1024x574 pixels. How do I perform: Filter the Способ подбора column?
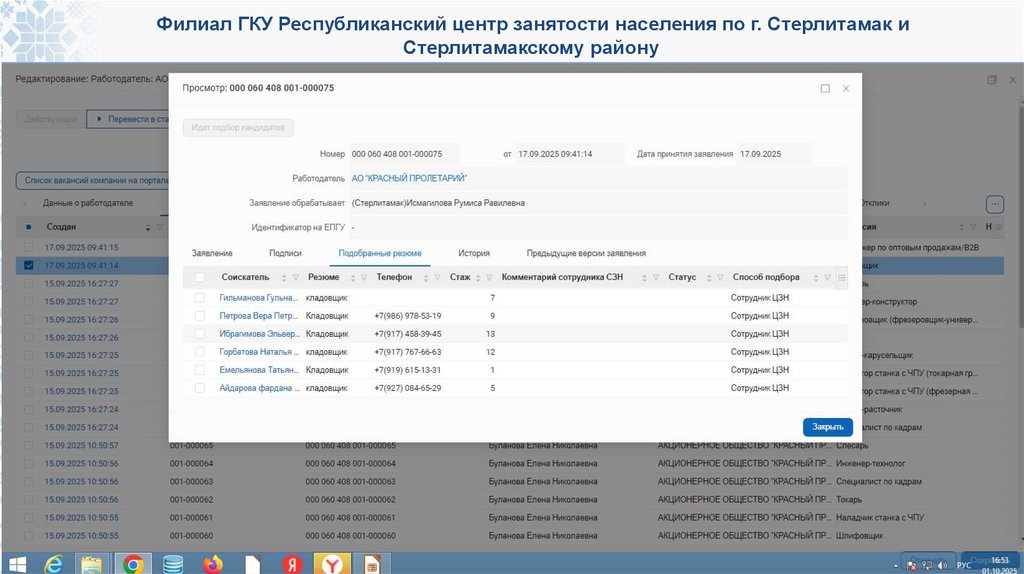pos(827,278)
